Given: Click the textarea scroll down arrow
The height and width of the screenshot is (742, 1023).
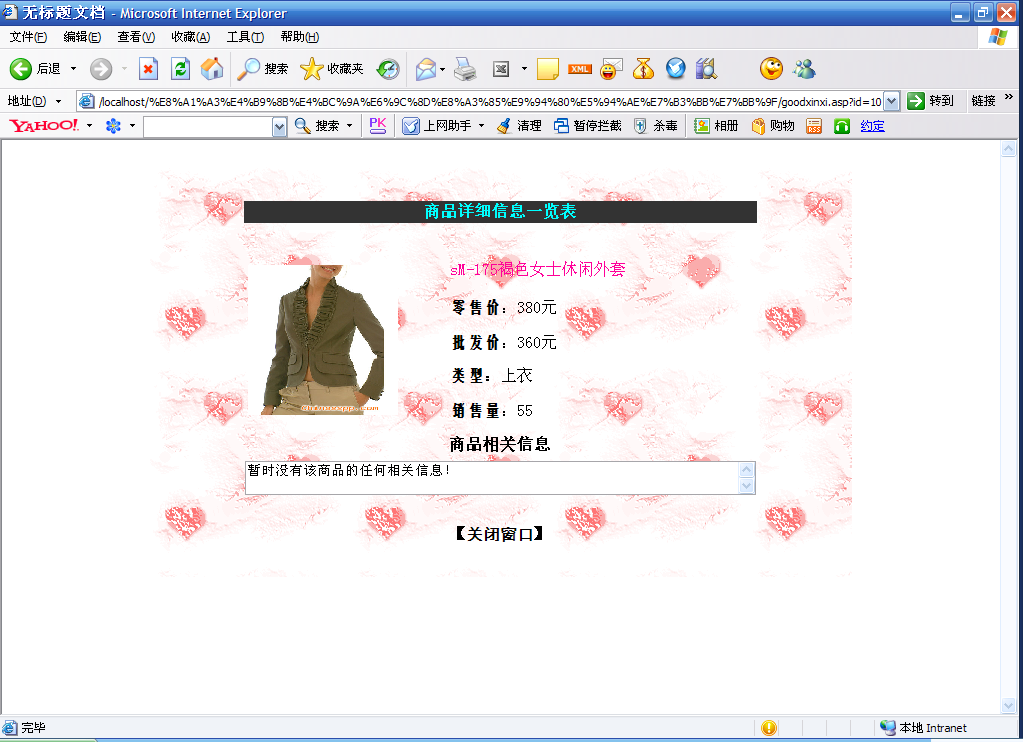Looking at the screenshot, I should [x=746, y=486].
